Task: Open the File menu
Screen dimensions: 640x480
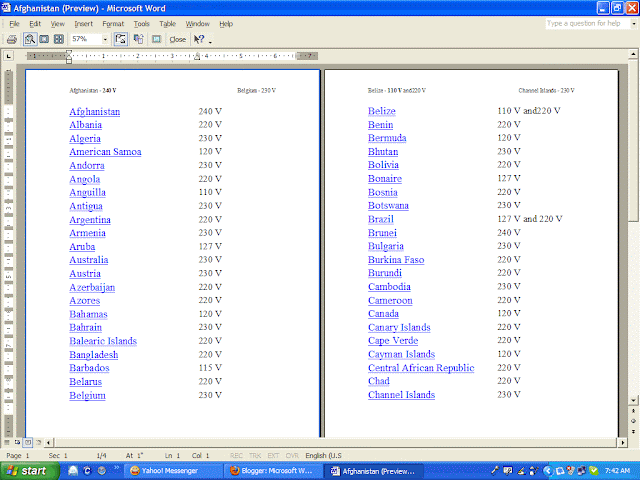Action: 14,24
